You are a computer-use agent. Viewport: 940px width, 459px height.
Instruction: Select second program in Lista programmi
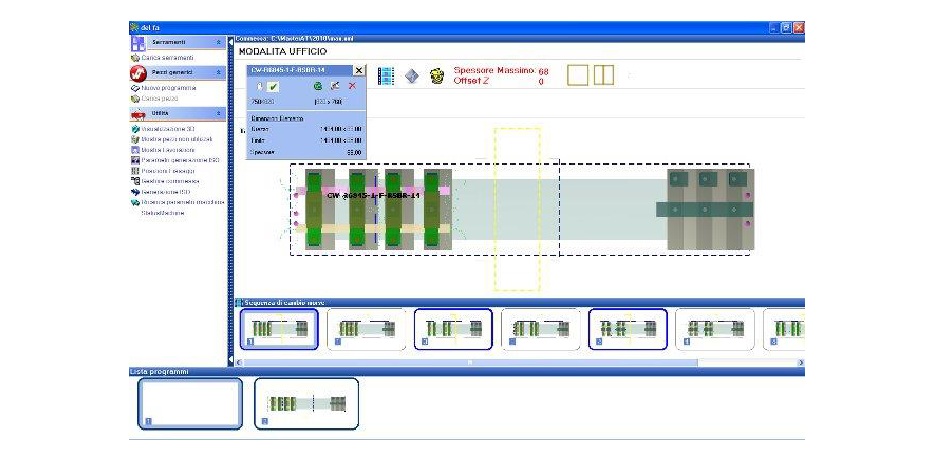306,403
